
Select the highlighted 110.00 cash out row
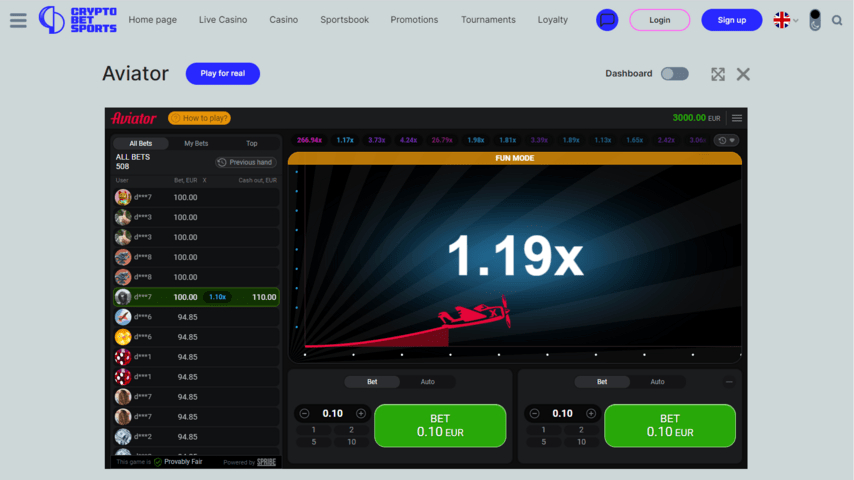(196, 297)
